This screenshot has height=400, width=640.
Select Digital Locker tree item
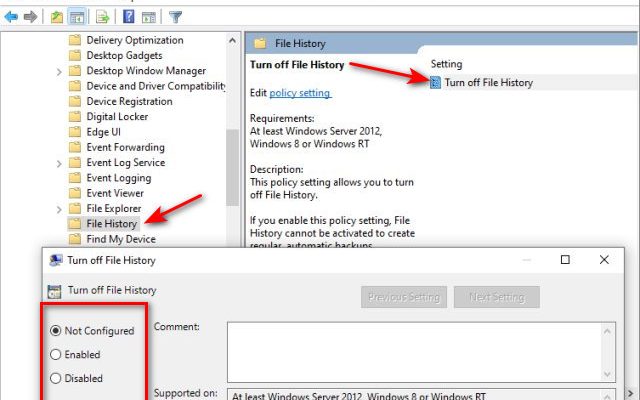click(117, 116)
